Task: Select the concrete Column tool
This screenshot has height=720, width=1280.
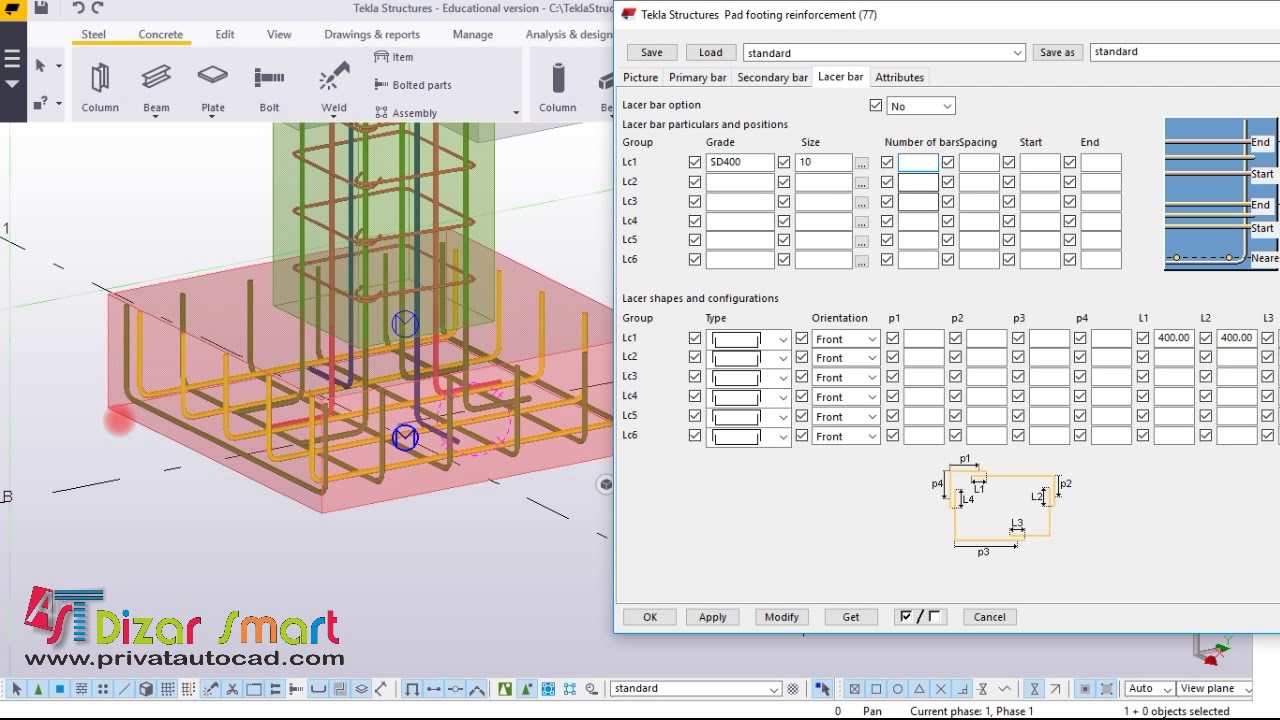Action: 557,88
